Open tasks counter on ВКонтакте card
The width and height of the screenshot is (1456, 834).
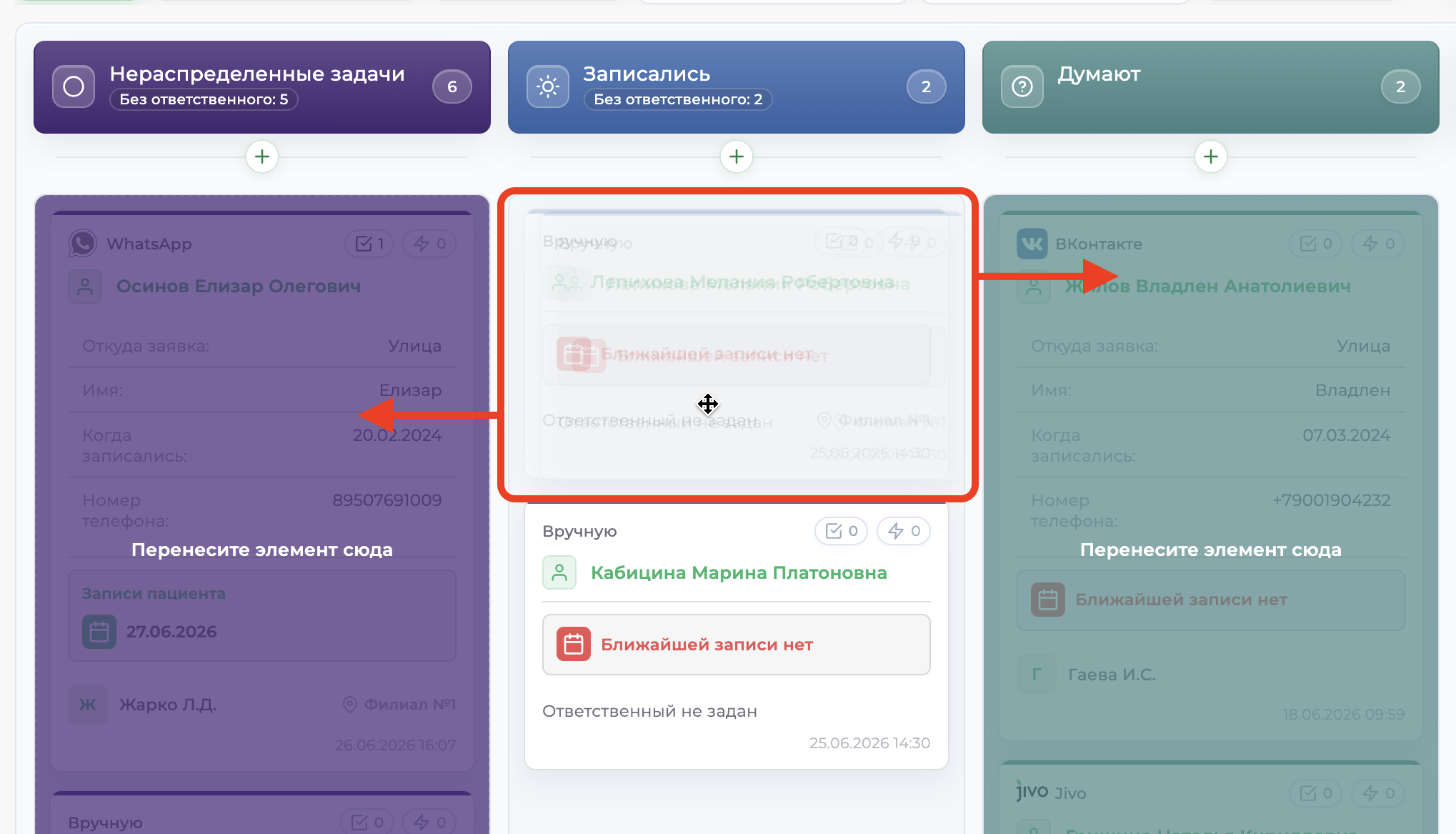tap(1315, 244)
